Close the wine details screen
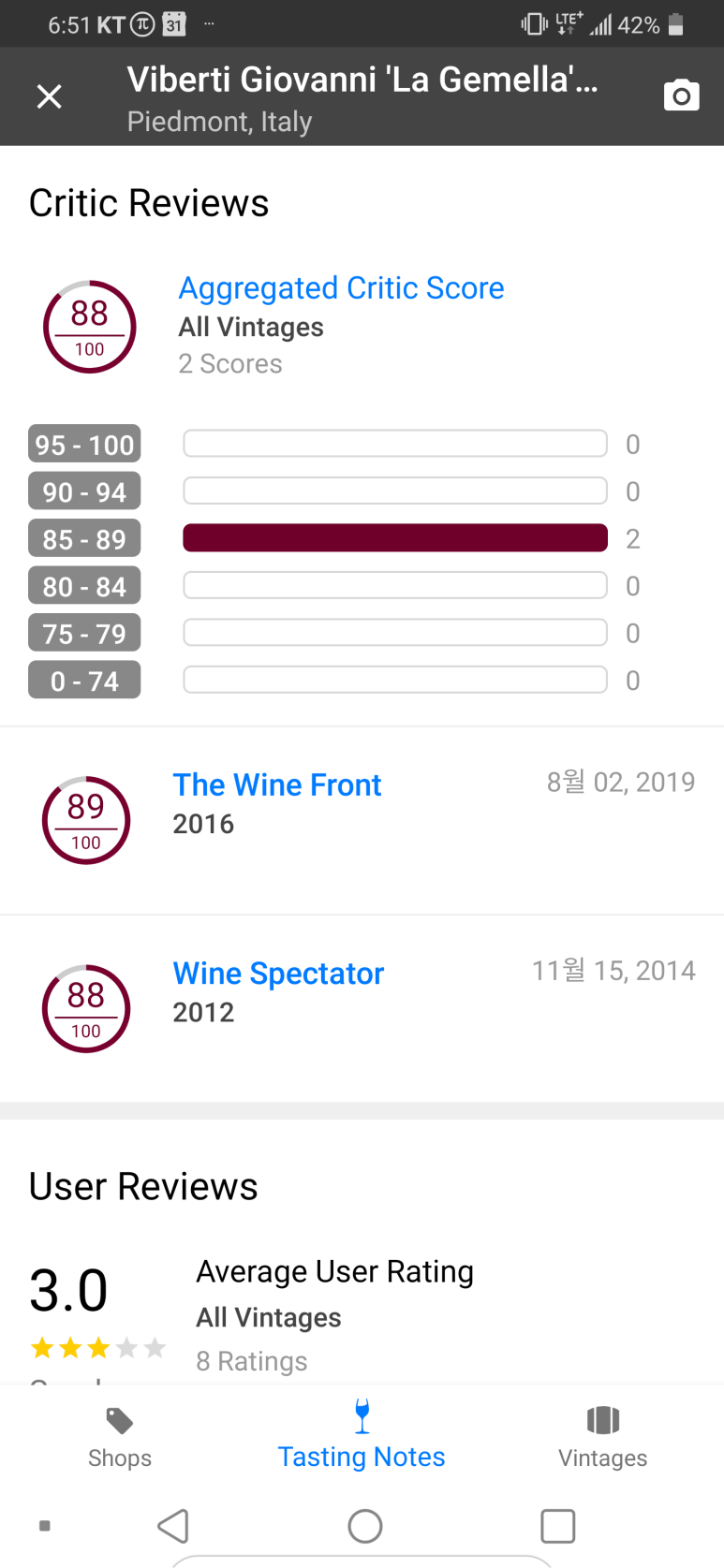 (49, 96)
